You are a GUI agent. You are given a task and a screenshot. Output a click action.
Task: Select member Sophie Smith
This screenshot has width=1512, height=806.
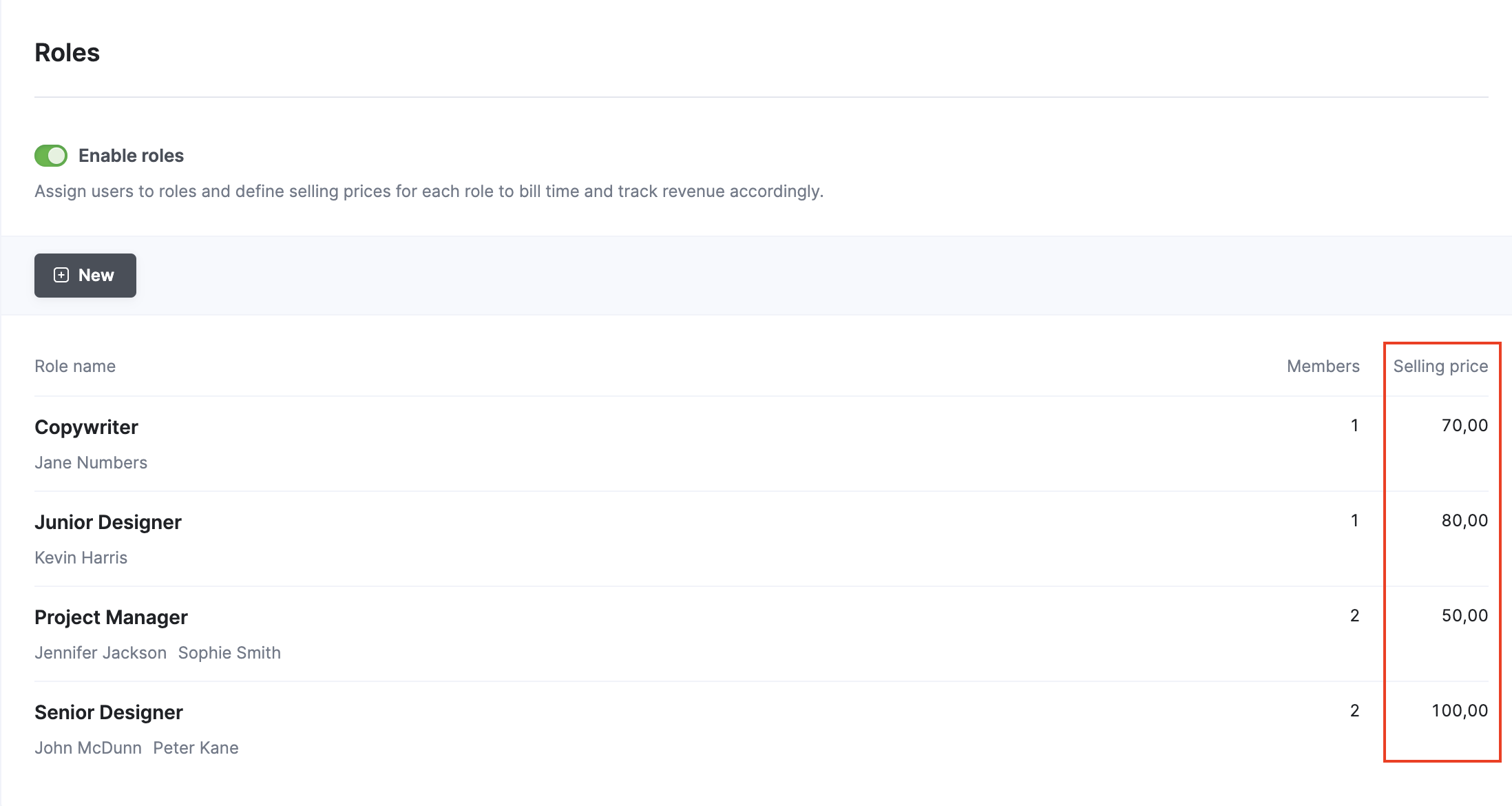point(229,653)
